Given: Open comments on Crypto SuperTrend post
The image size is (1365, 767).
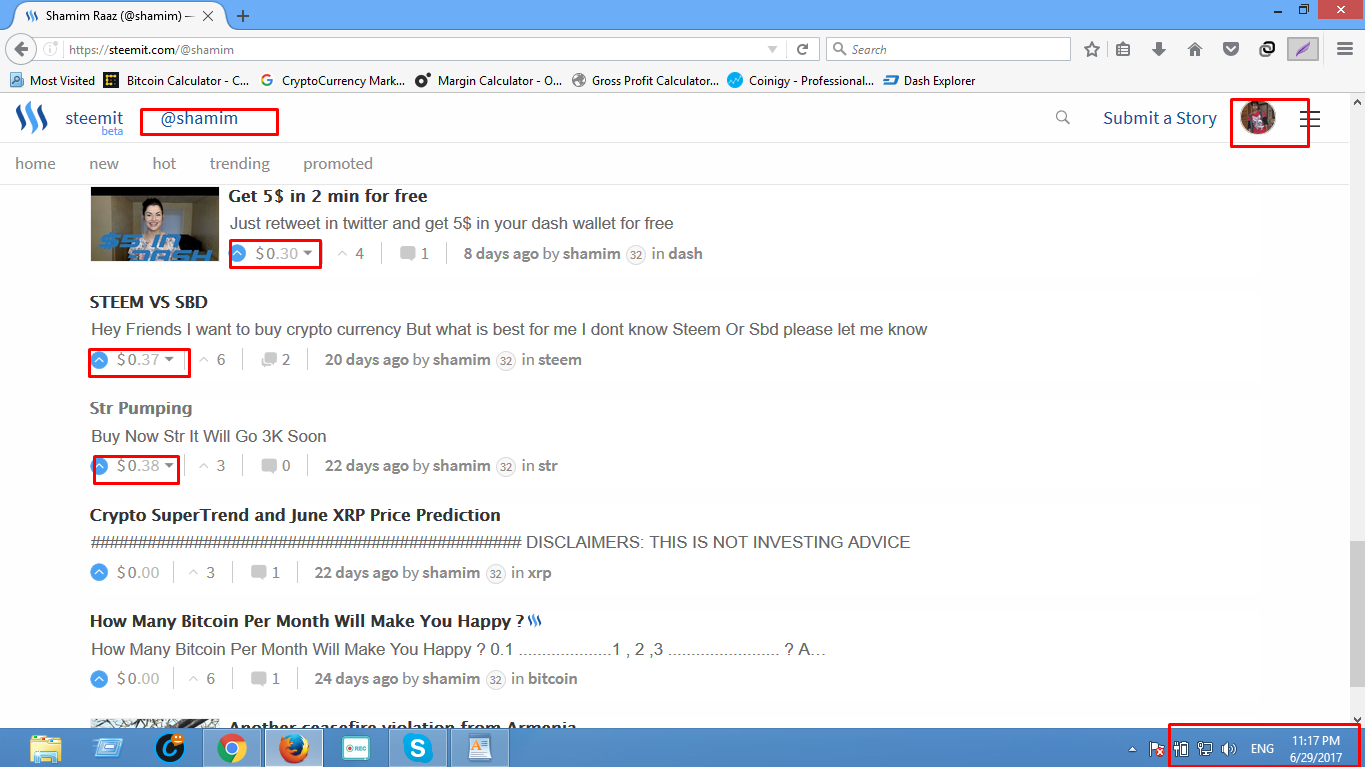Looking at the screenshot, I should click(x=265, y=573).
